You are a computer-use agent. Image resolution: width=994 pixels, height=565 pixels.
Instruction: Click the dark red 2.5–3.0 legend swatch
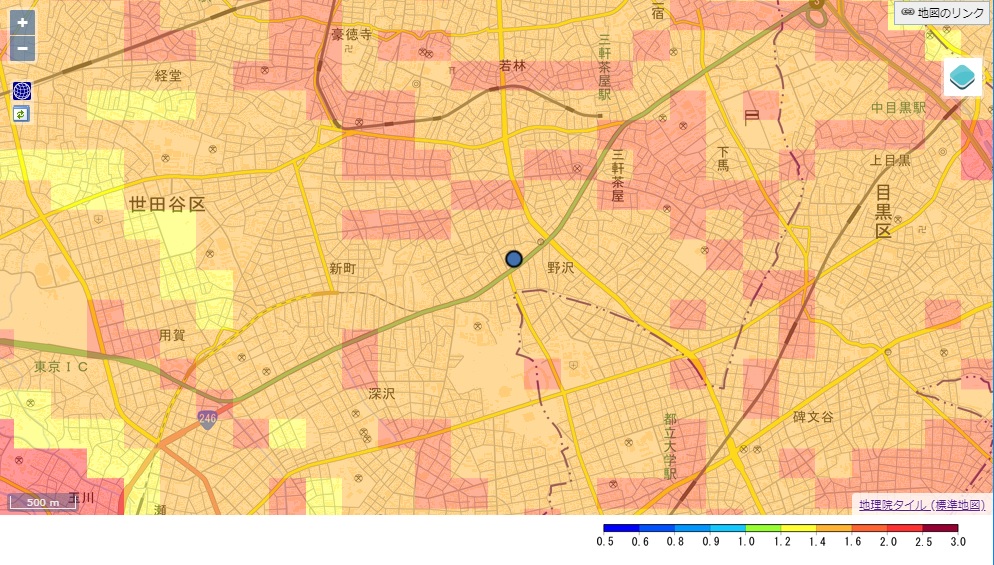[939, 528]
